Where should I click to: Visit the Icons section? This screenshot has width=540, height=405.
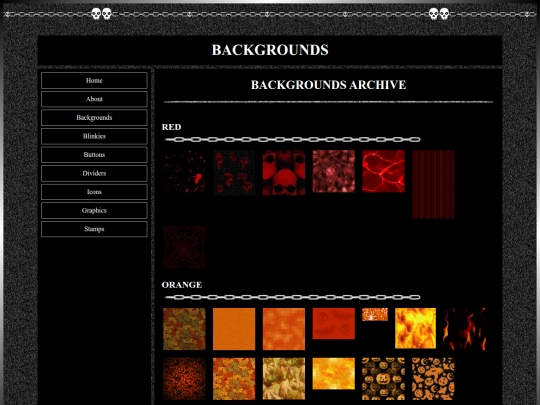[94, 192]
